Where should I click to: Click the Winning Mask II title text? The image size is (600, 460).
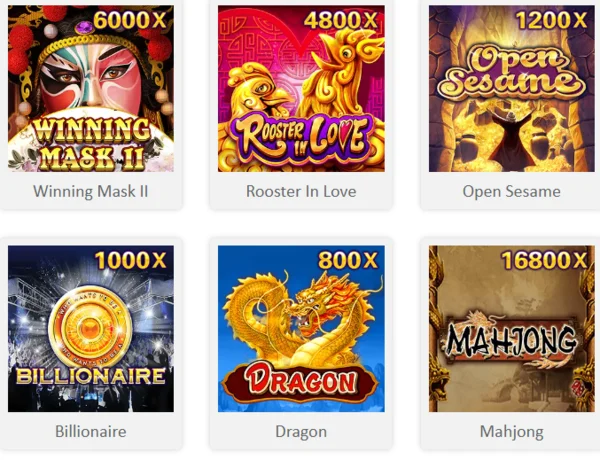pos(91,191)
